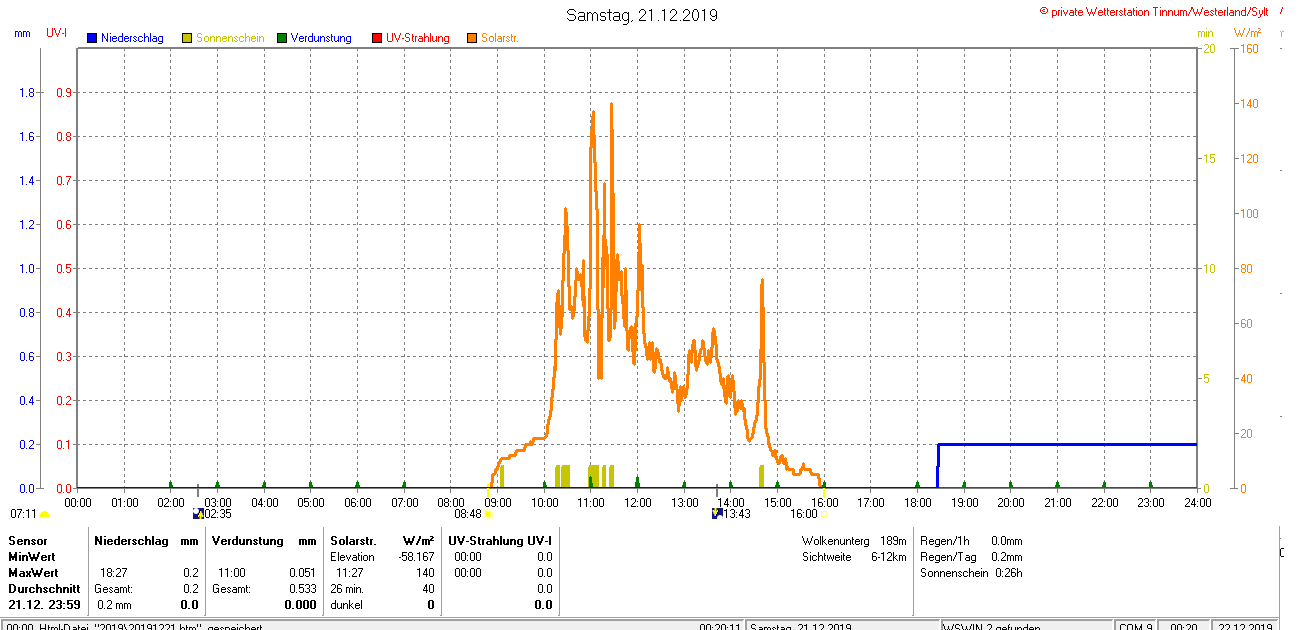Click the sunset icon next to 16:00
Screen dimensions: 1310x630
[x=824, y=514]
